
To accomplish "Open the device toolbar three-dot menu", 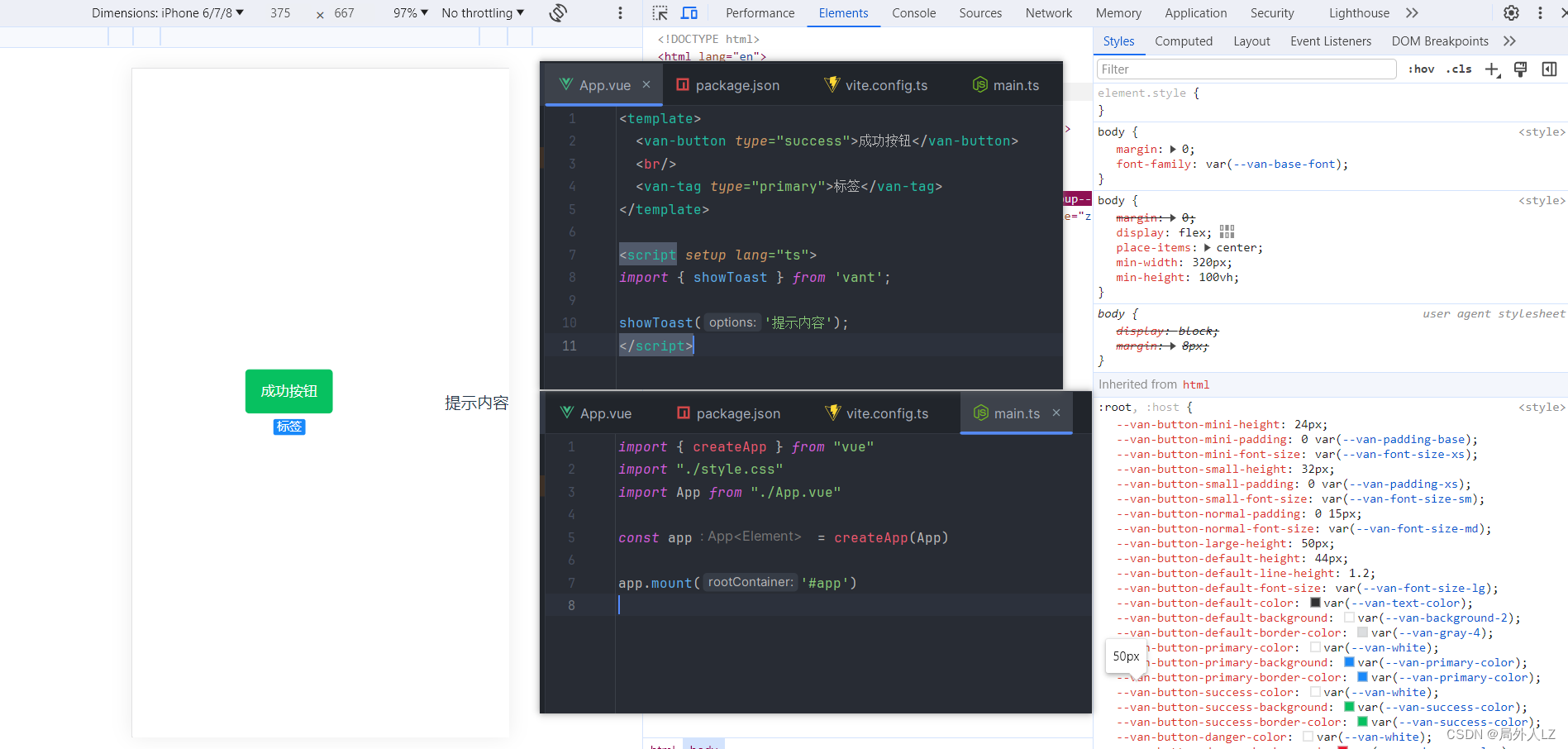I will point(620,13).
